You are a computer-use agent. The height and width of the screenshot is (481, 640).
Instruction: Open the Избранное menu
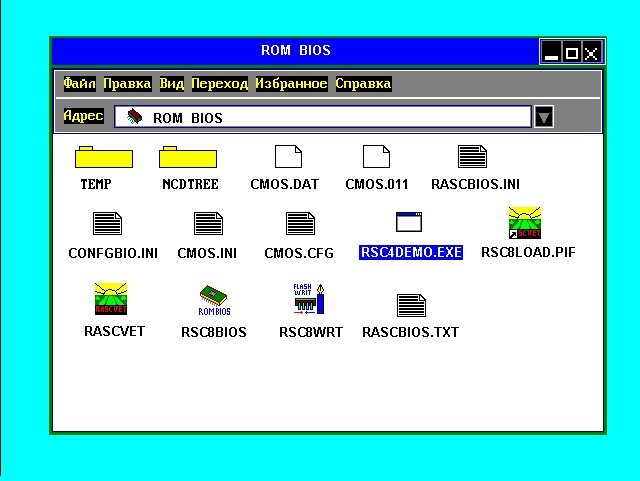291,84
